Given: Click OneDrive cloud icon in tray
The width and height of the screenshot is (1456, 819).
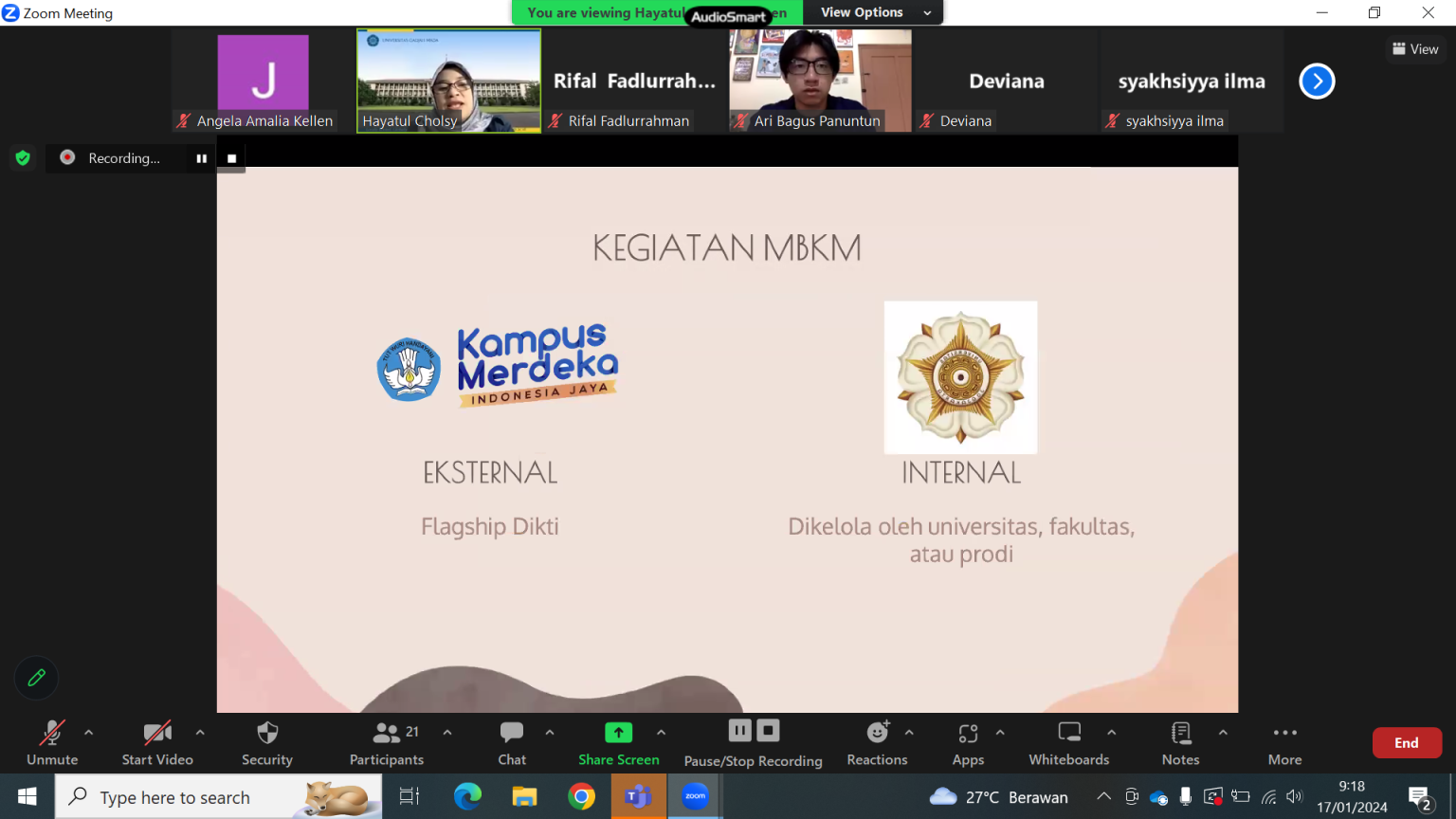Looking at the screenshot, I should 1158,797.
